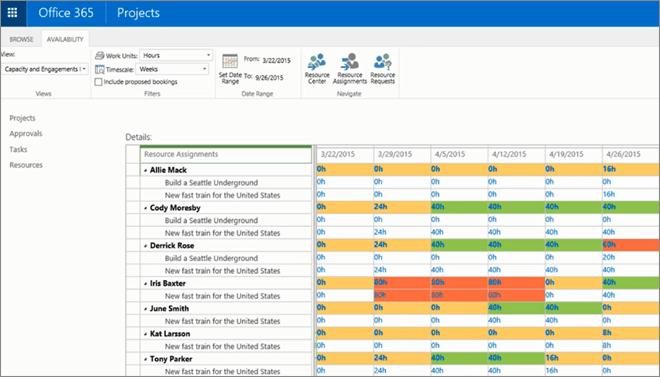Image resolution: width=660 pixels, height=377 pixels.
Task: Open the Resource Assignments icon
Action: click(350, 62)
